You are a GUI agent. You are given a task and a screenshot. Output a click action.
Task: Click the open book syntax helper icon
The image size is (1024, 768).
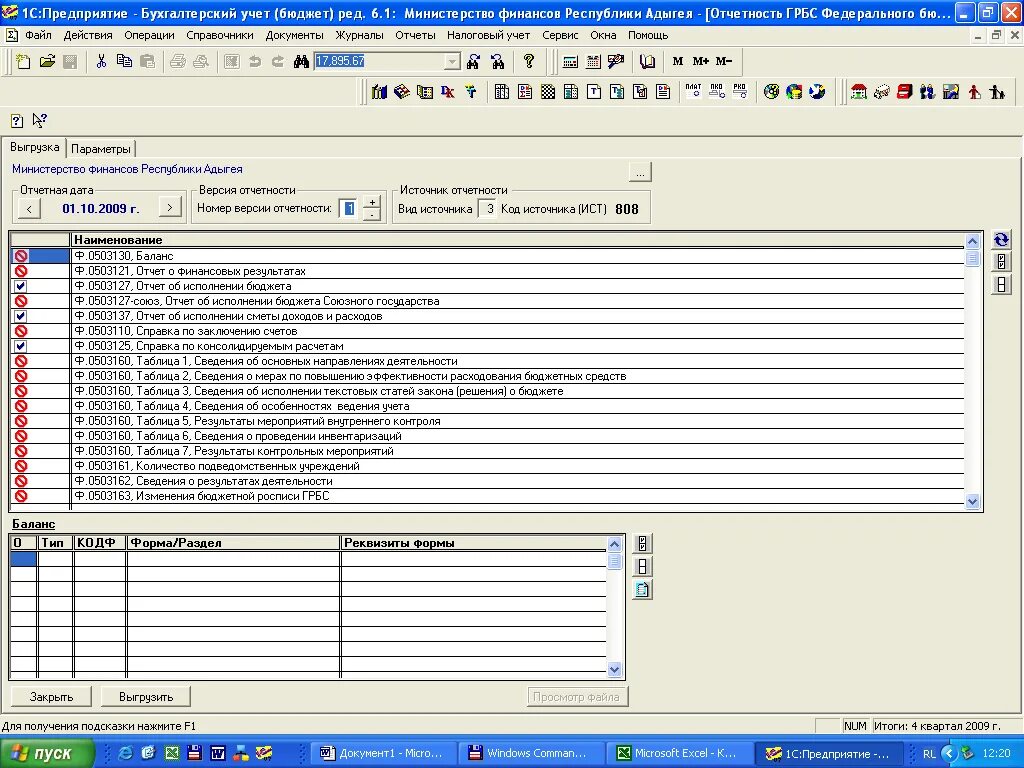[x=647, y=61]
